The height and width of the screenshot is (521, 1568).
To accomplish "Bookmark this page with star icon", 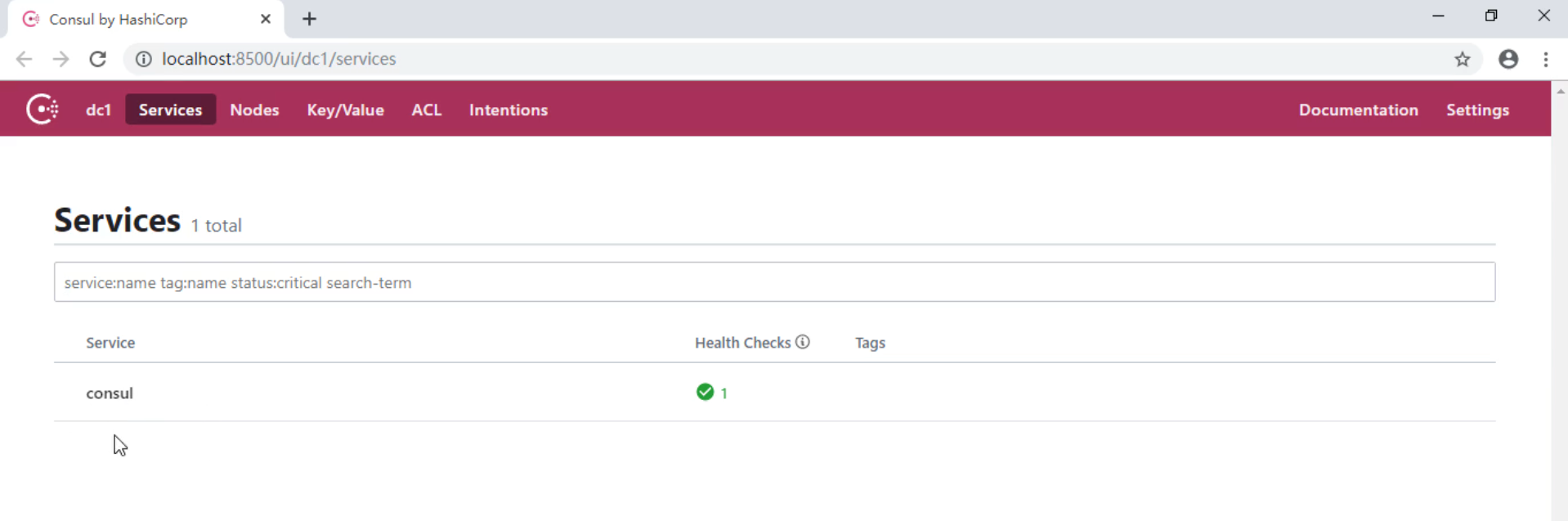I will click(1463, 59).
